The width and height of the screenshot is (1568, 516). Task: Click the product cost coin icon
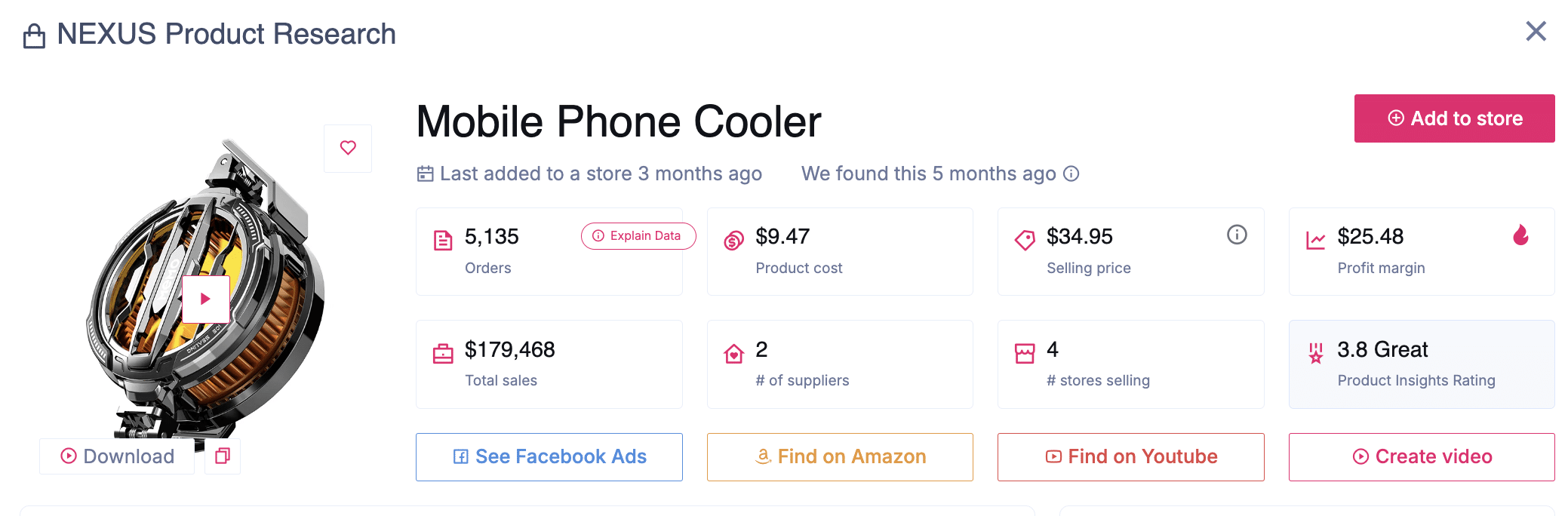[x=733, y=241]
